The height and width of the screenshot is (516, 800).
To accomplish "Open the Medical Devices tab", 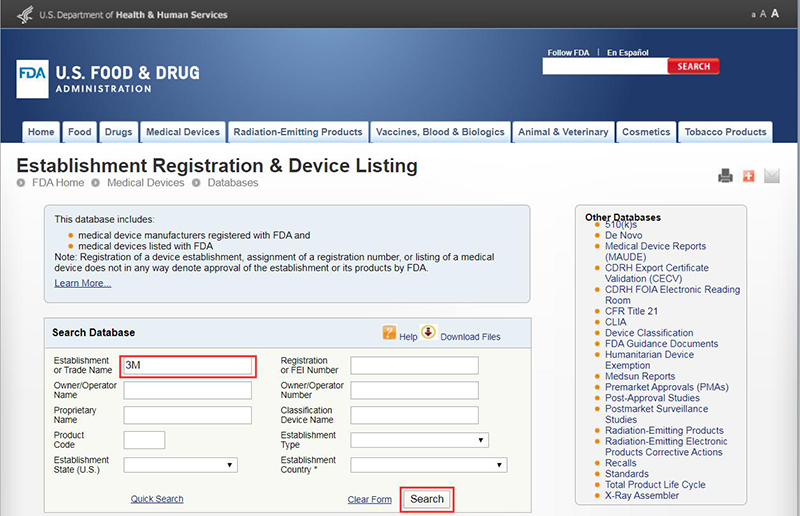I will pos(183,132).
